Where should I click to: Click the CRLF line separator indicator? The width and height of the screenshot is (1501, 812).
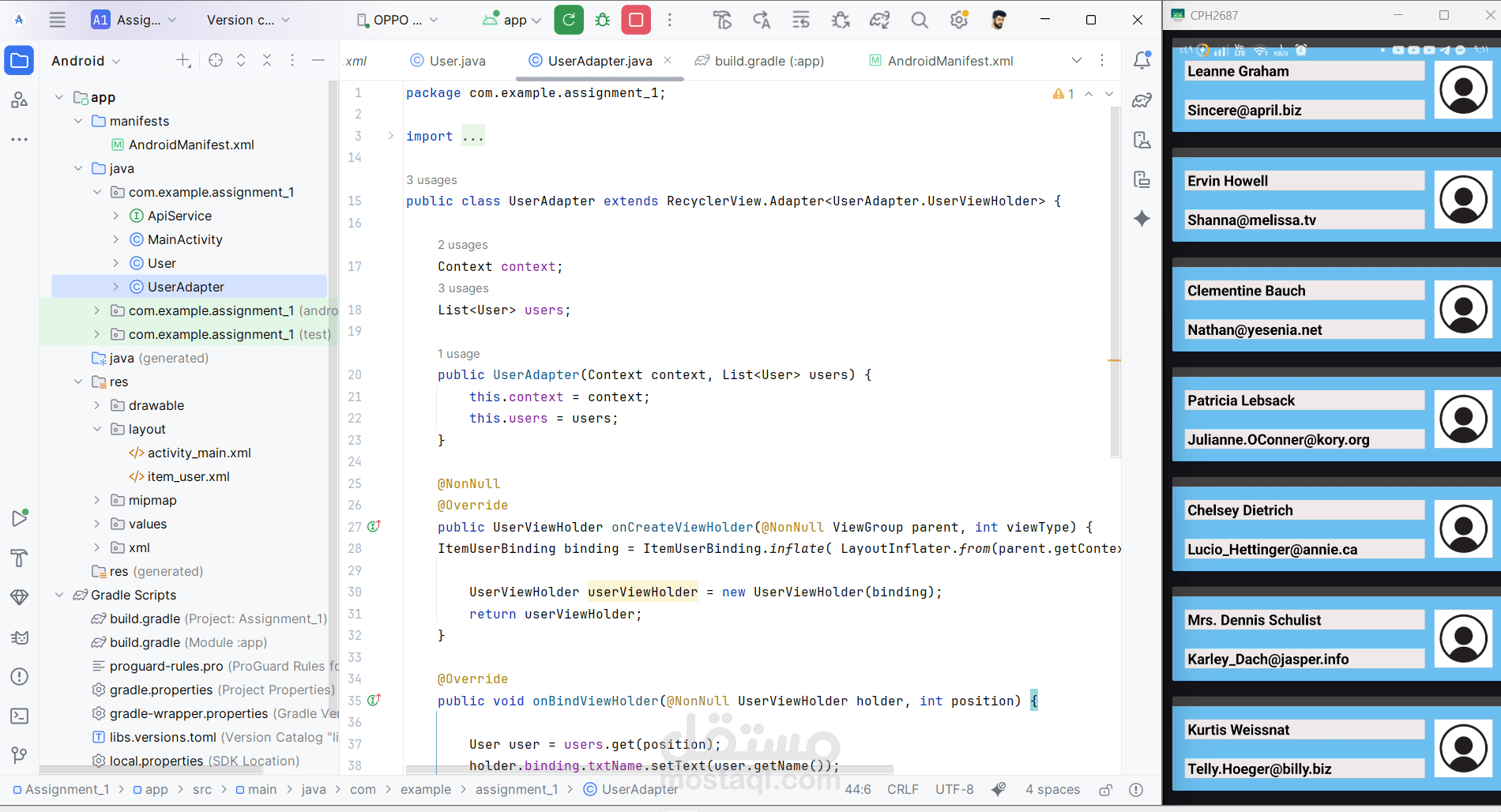point(903,789)
